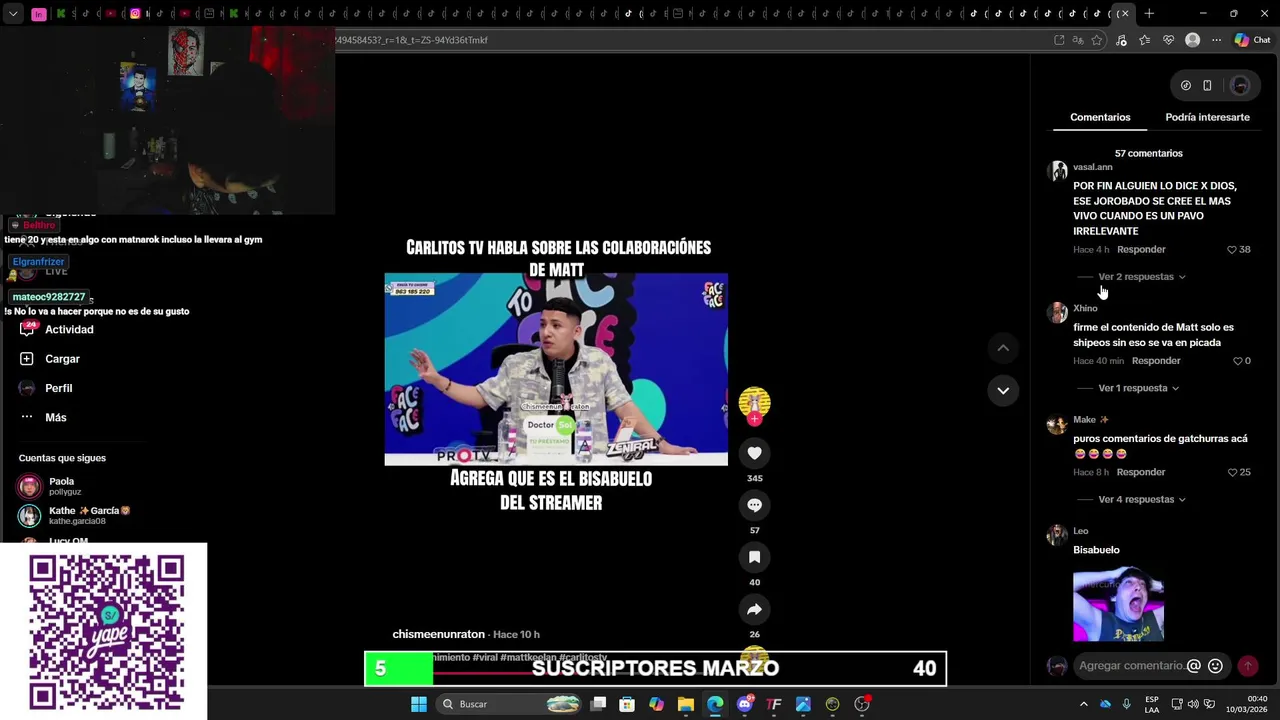Reply to vasal.ann's comment

1141,250
